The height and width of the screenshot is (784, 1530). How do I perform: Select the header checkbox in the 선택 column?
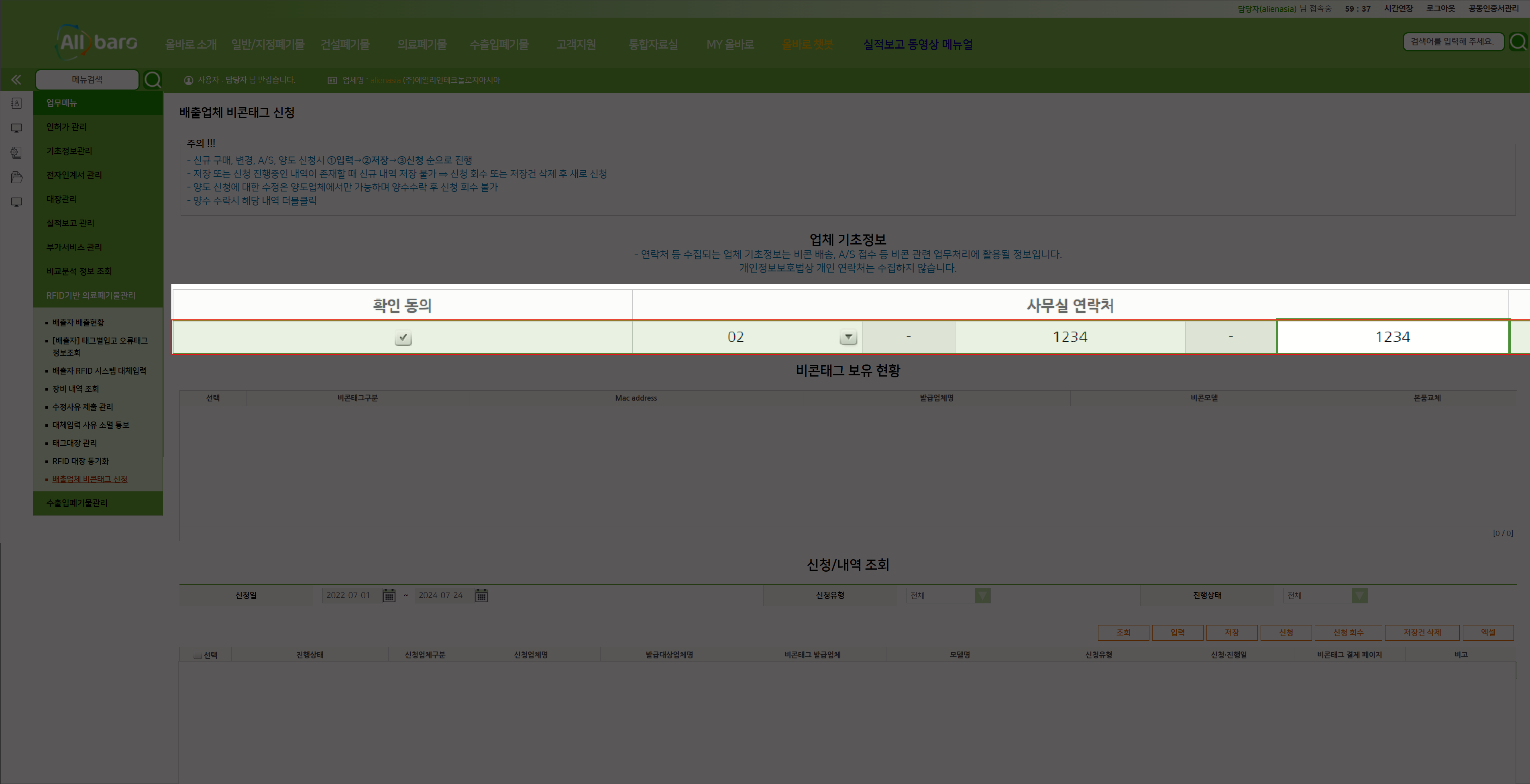(197, 654)
